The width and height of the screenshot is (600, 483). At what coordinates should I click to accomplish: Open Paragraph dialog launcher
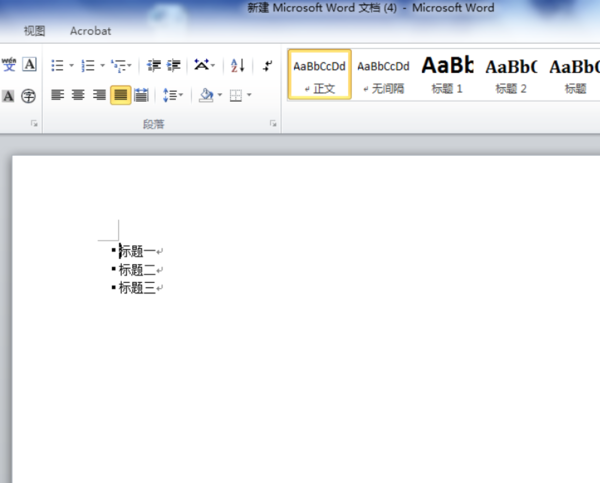click(x=273, y=123)
